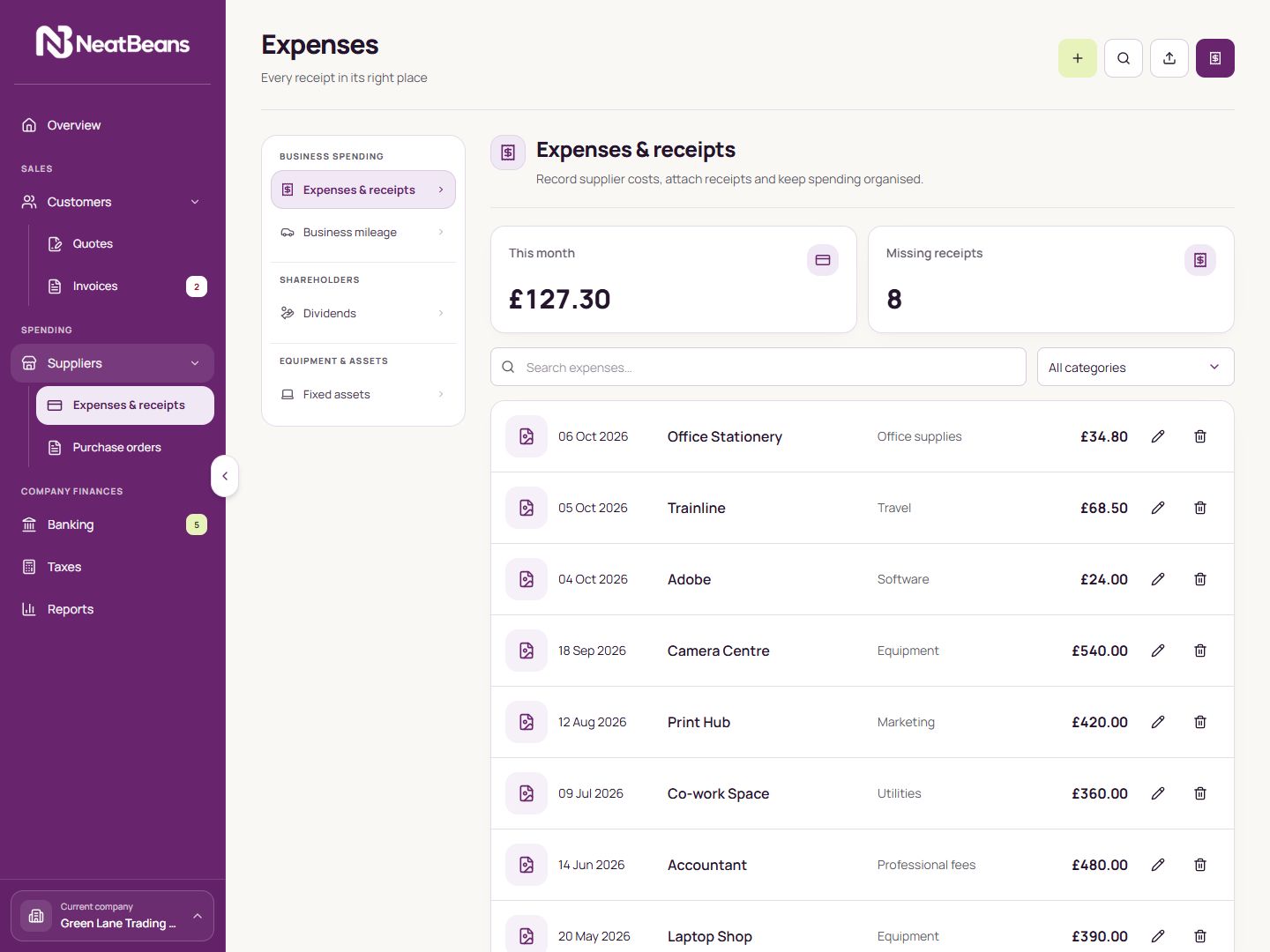The height and width of the screenshot is (952, 1270).
Task: Click the NeatBeans logo
Action: [113, 42]
